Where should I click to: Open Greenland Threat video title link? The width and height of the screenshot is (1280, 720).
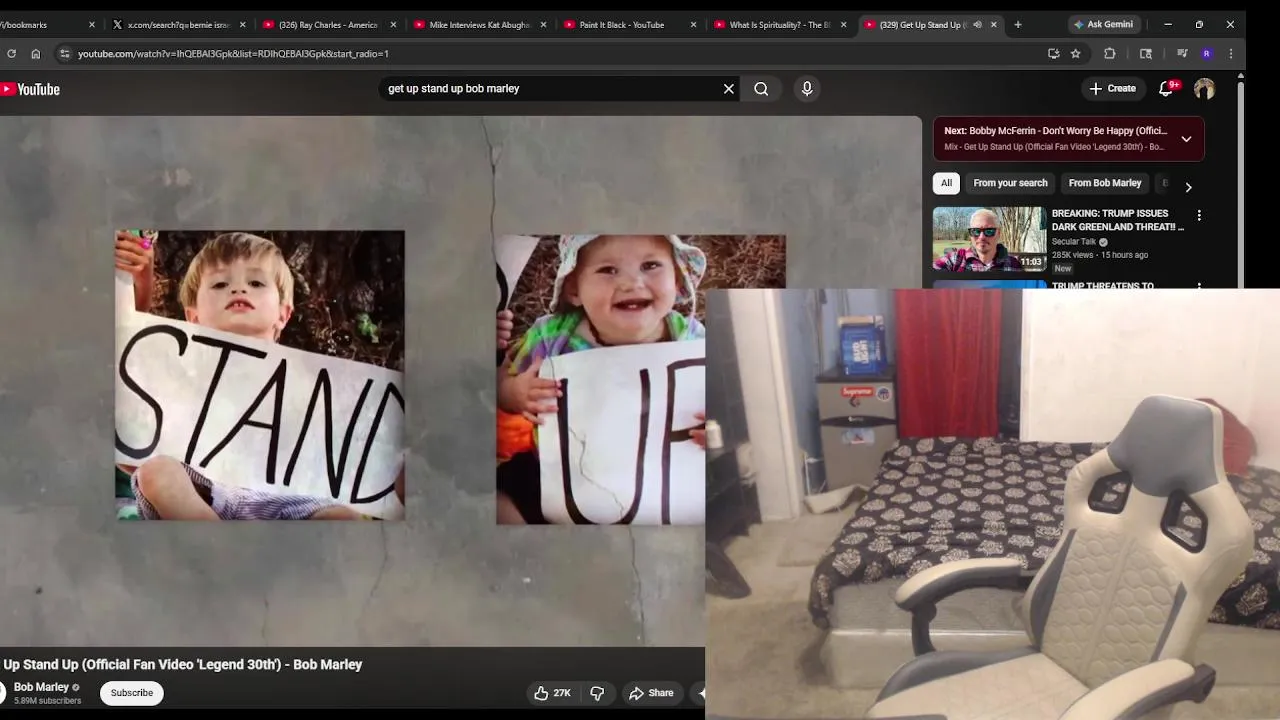1118,220
